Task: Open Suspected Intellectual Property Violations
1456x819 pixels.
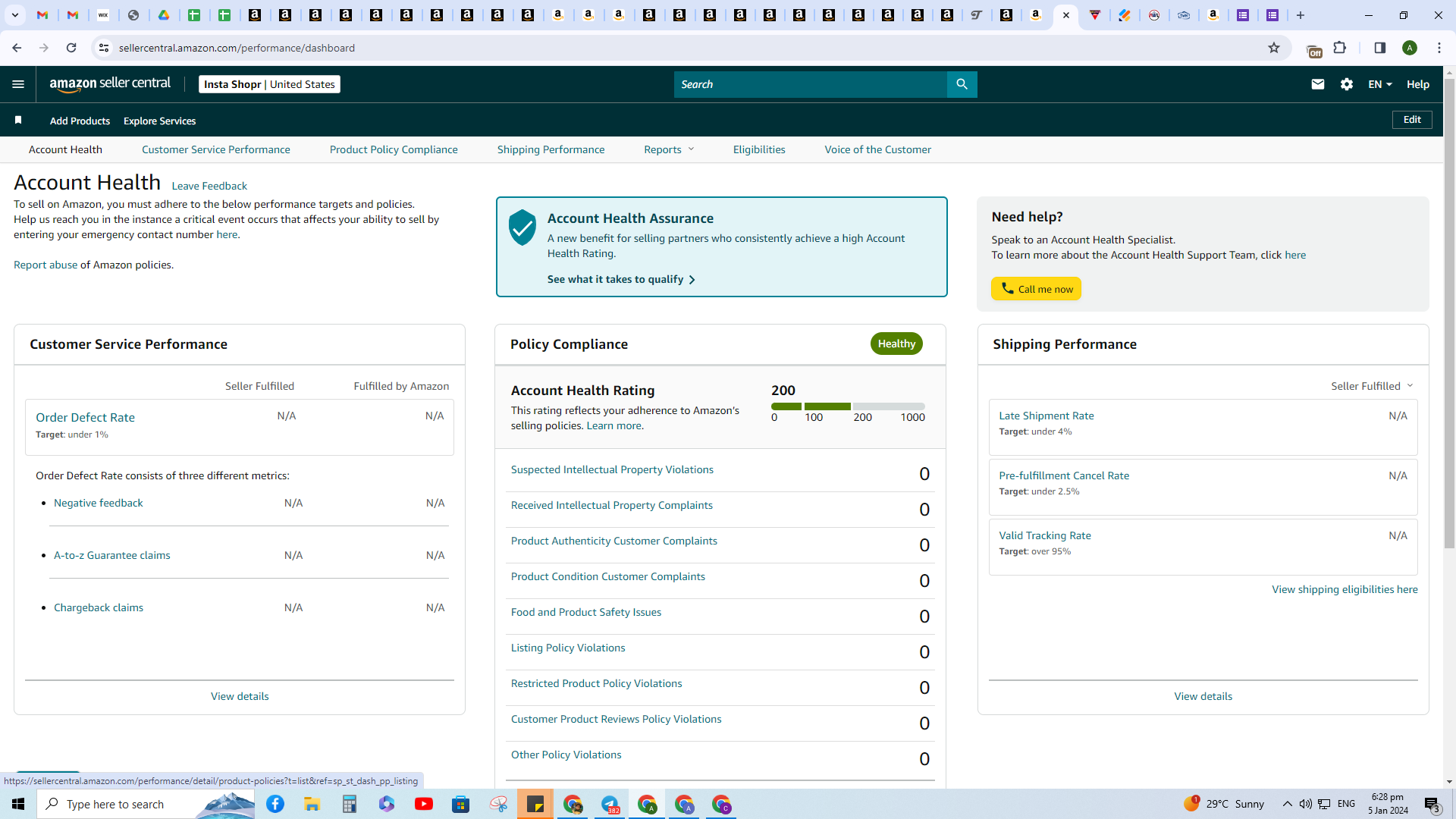Action: [x=612, y=469]
